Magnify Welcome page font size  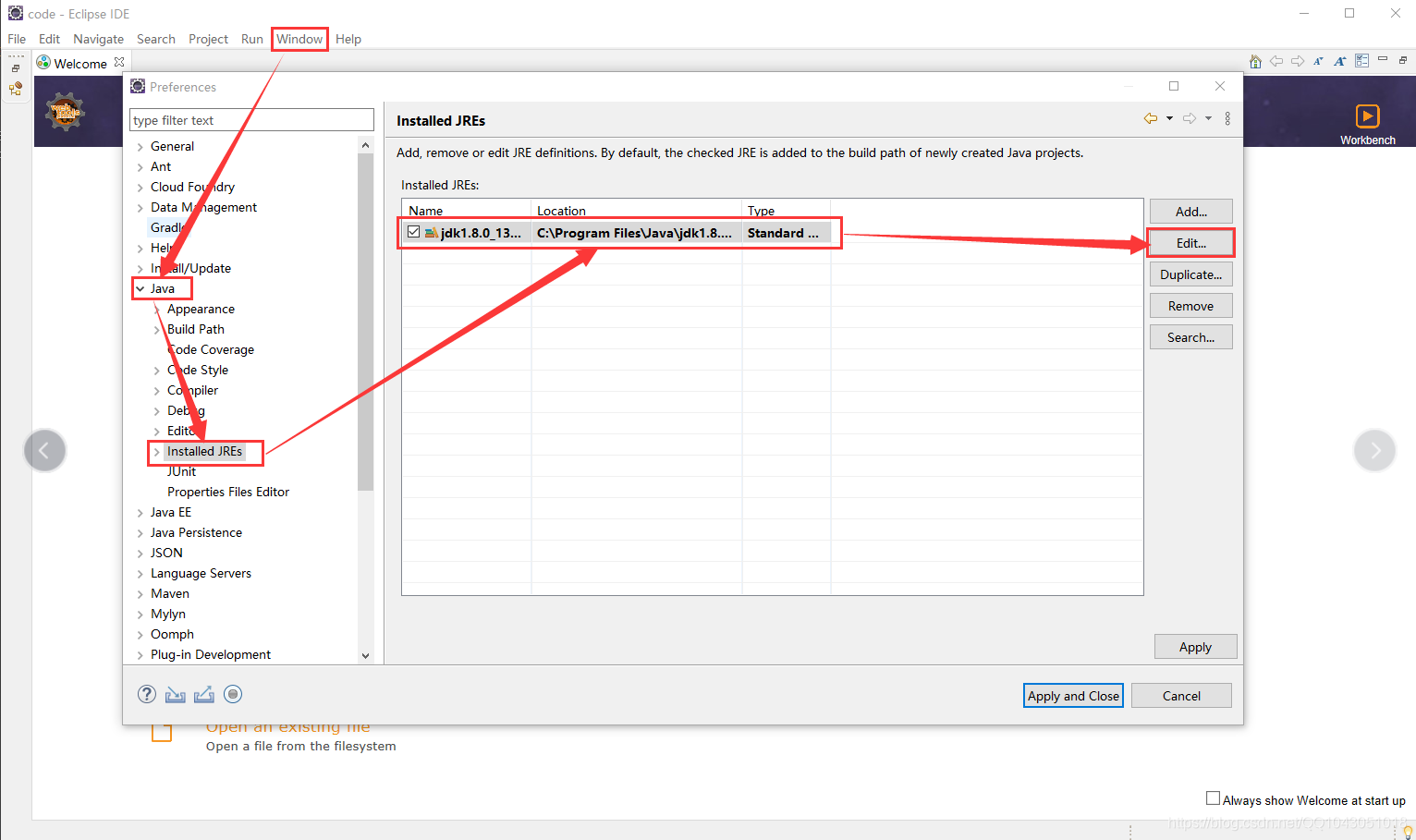1340,61
